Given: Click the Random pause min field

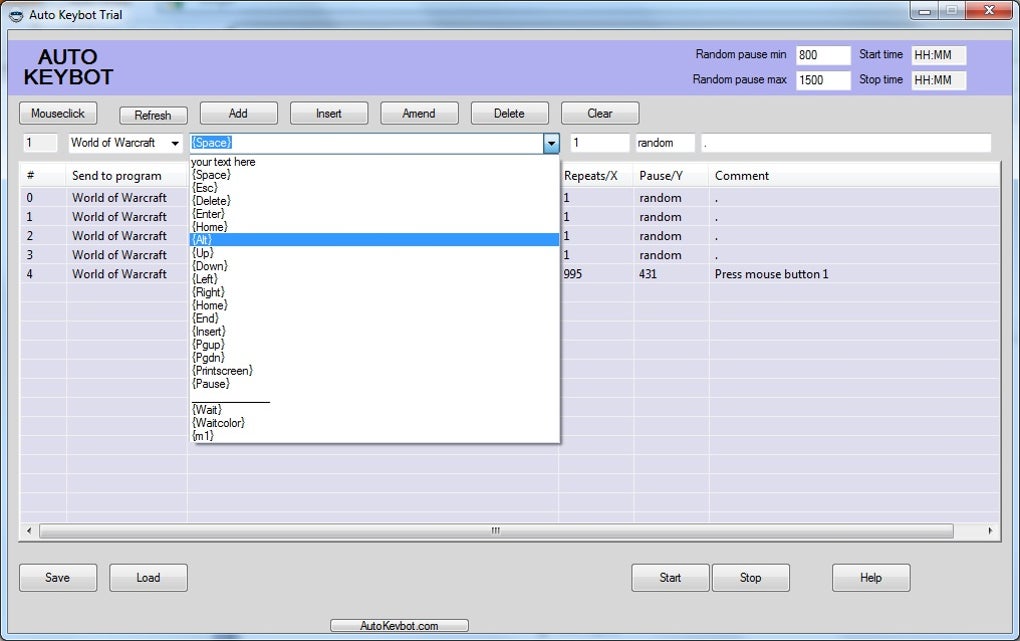Looking at the screenshot, I should 823,55.
